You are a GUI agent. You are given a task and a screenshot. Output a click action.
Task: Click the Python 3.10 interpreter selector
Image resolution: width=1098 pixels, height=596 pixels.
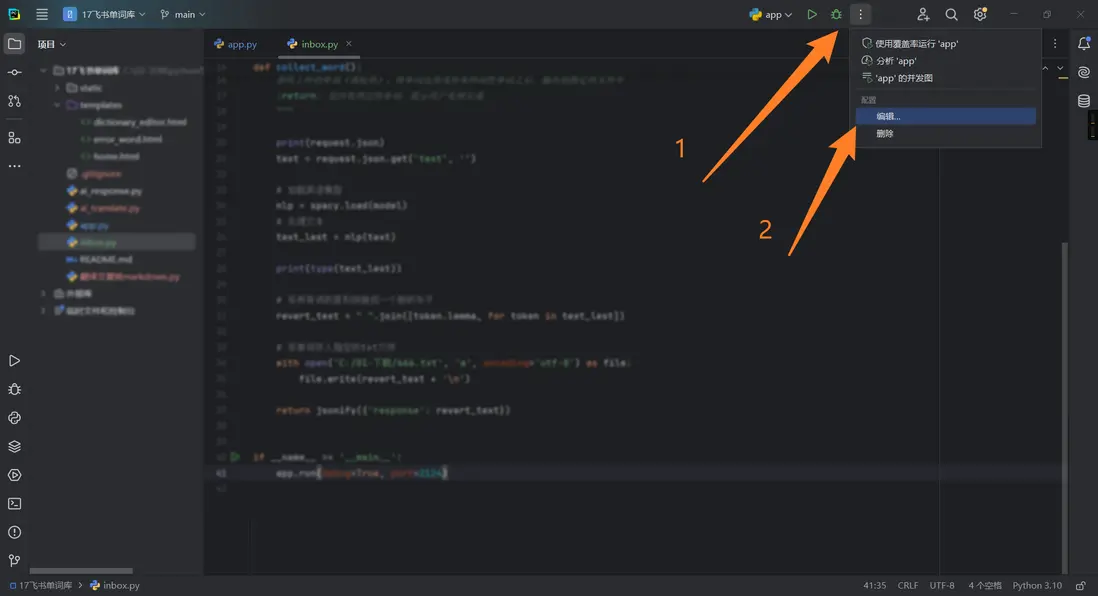[1037, 585]
